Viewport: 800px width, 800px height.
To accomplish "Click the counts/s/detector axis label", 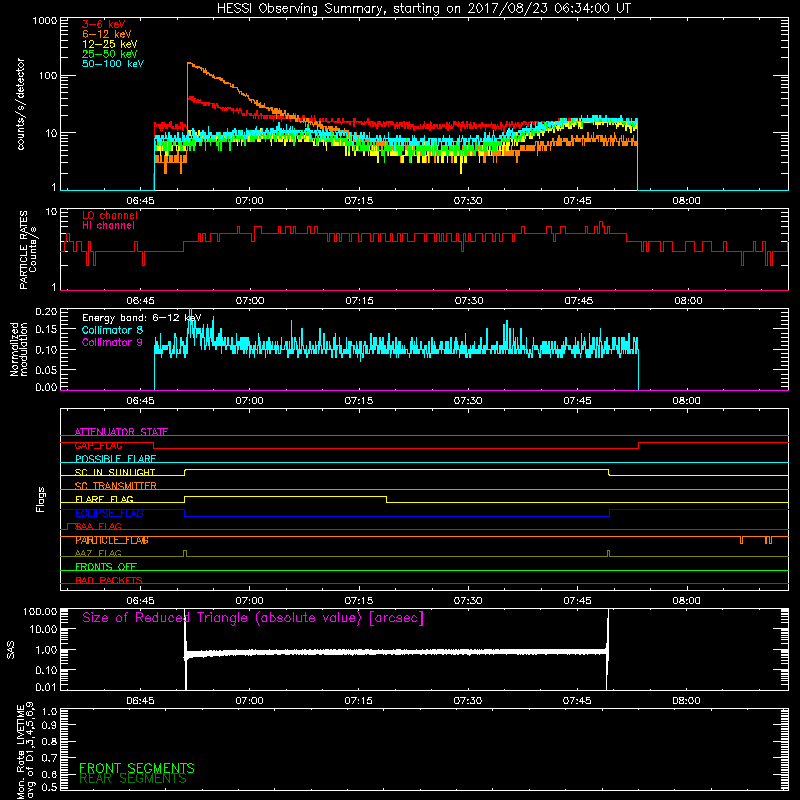I will [20, 104].
